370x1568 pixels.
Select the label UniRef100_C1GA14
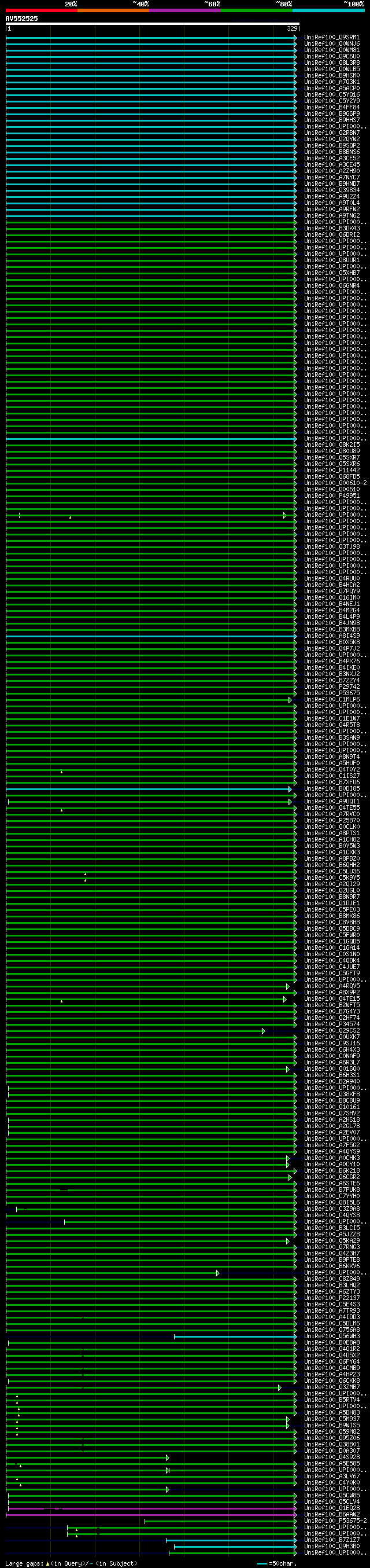[332, 948]
